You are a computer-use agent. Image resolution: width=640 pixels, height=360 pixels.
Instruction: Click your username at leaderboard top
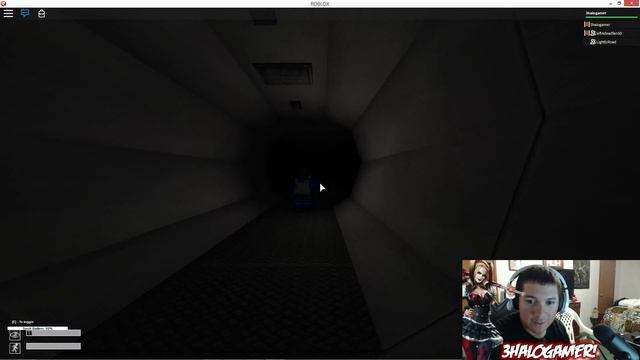pos(596,13)
